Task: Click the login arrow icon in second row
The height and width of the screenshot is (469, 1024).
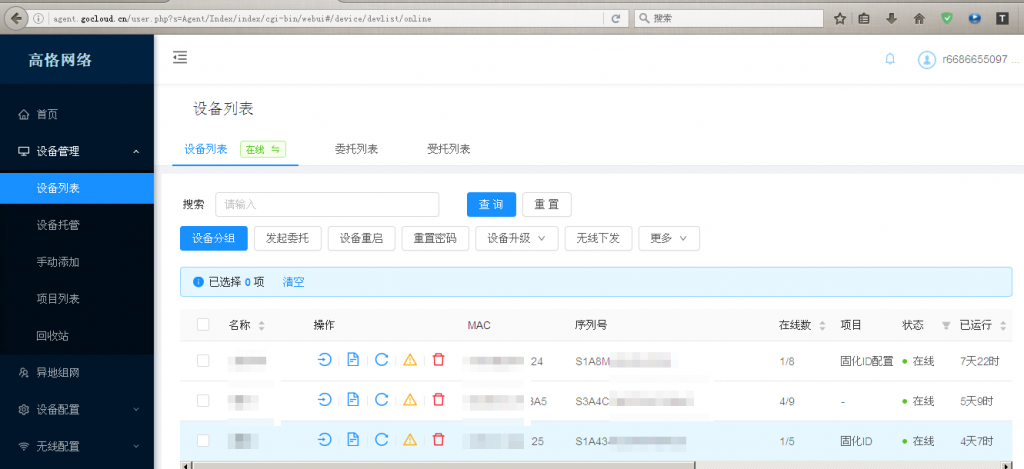Action: tap(325, 400)
